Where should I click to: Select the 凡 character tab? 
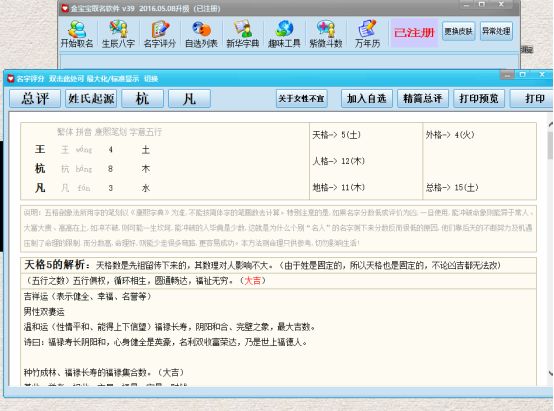coord(189,99)
